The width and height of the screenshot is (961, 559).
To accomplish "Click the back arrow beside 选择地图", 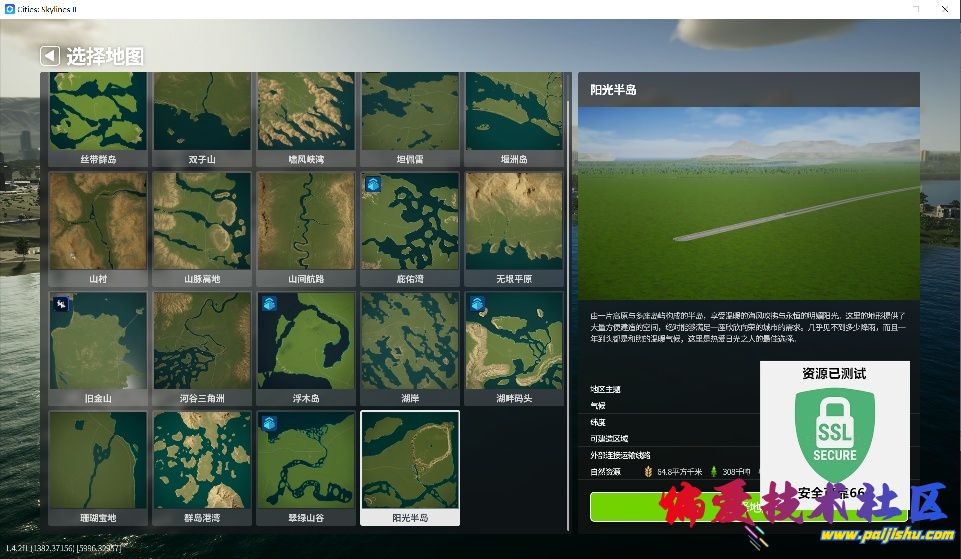I will [x=50, y=56].
